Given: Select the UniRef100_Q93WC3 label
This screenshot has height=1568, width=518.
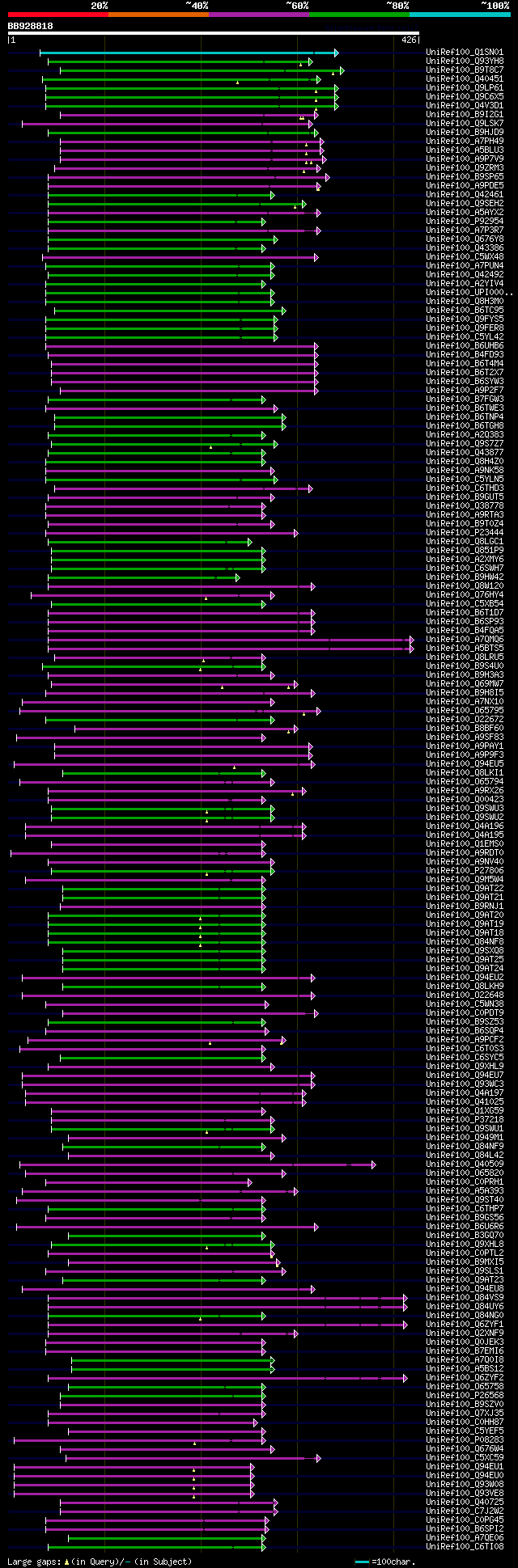Looking at the screenshot, I should pos(465,1084).
